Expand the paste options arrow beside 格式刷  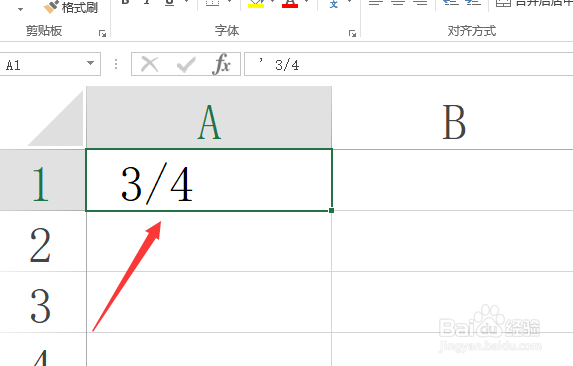coord(20,9)
